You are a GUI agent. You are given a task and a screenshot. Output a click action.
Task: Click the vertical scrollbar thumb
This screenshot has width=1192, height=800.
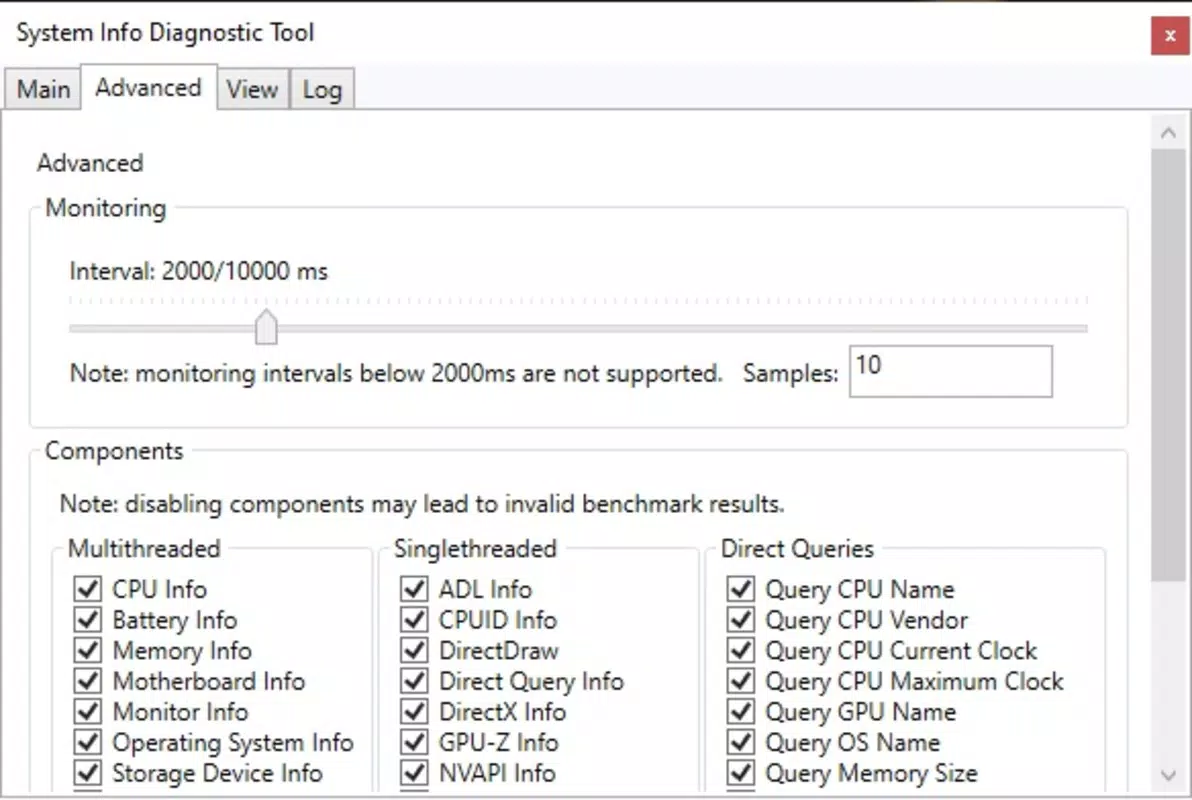click(x=1168, y=365)
